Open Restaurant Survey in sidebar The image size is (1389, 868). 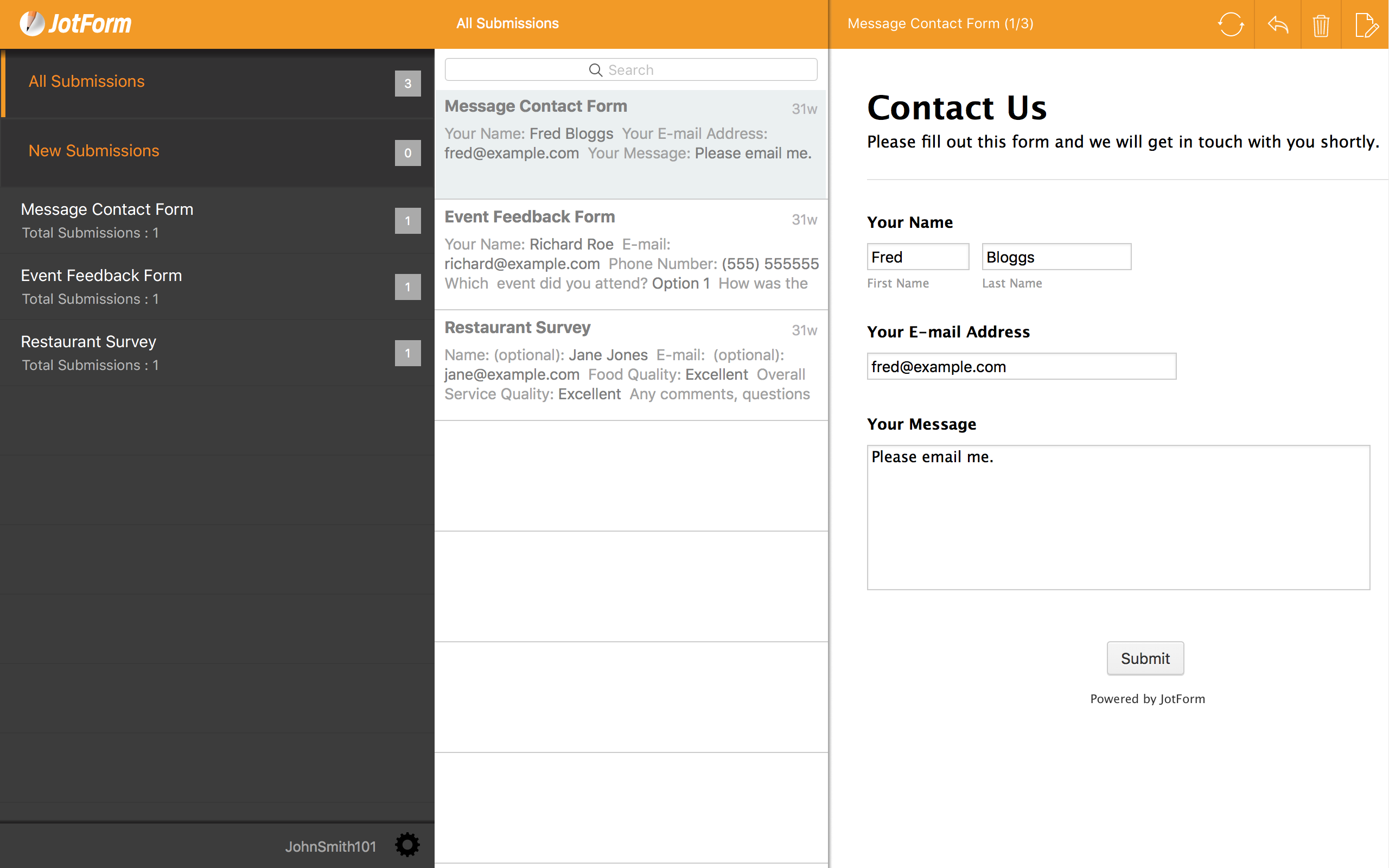[x=217, y=353]
